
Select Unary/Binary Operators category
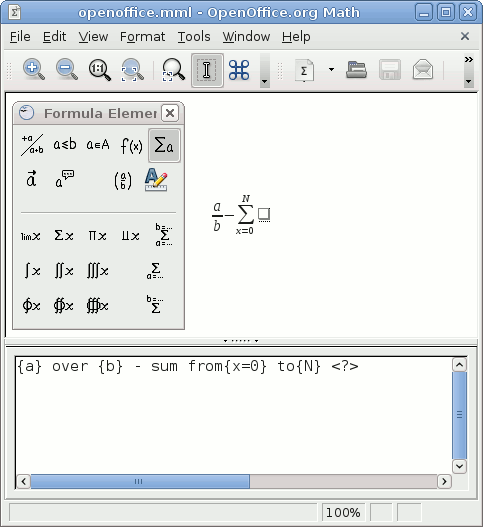[x=32, y=145]
